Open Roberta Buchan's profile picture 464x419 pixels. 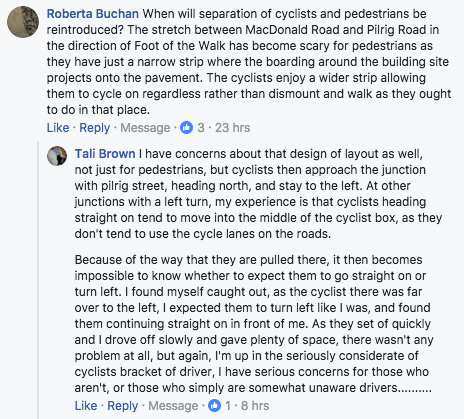click(23, 22)
